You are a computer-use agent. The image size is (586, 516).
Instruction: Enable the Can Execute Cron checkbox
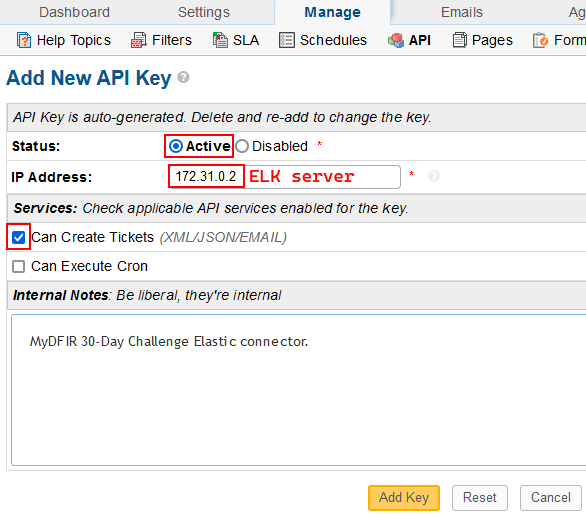(x=18, y=266)
